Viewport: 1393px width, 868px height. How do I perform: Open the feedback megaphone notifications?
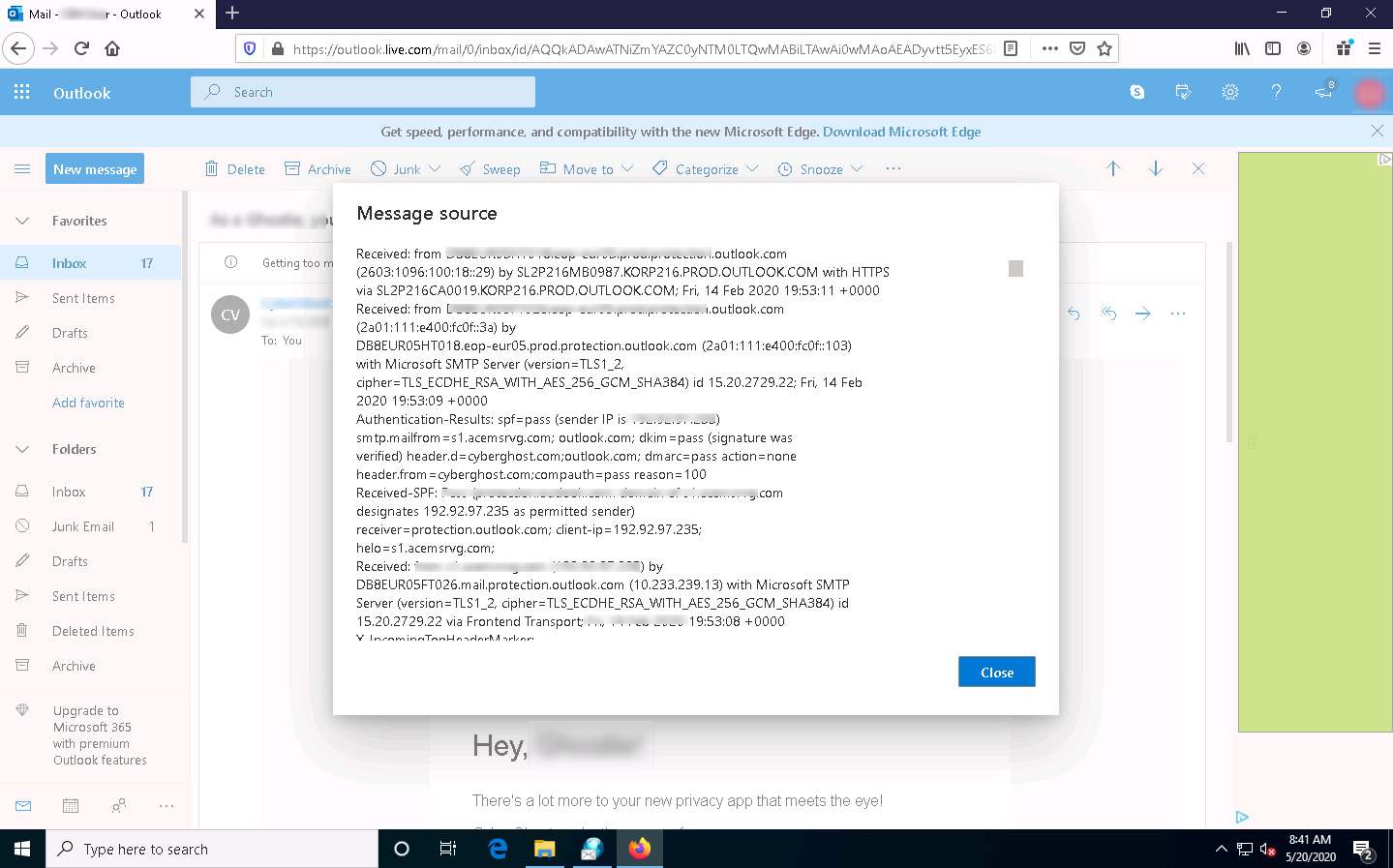click(1323, 92)
